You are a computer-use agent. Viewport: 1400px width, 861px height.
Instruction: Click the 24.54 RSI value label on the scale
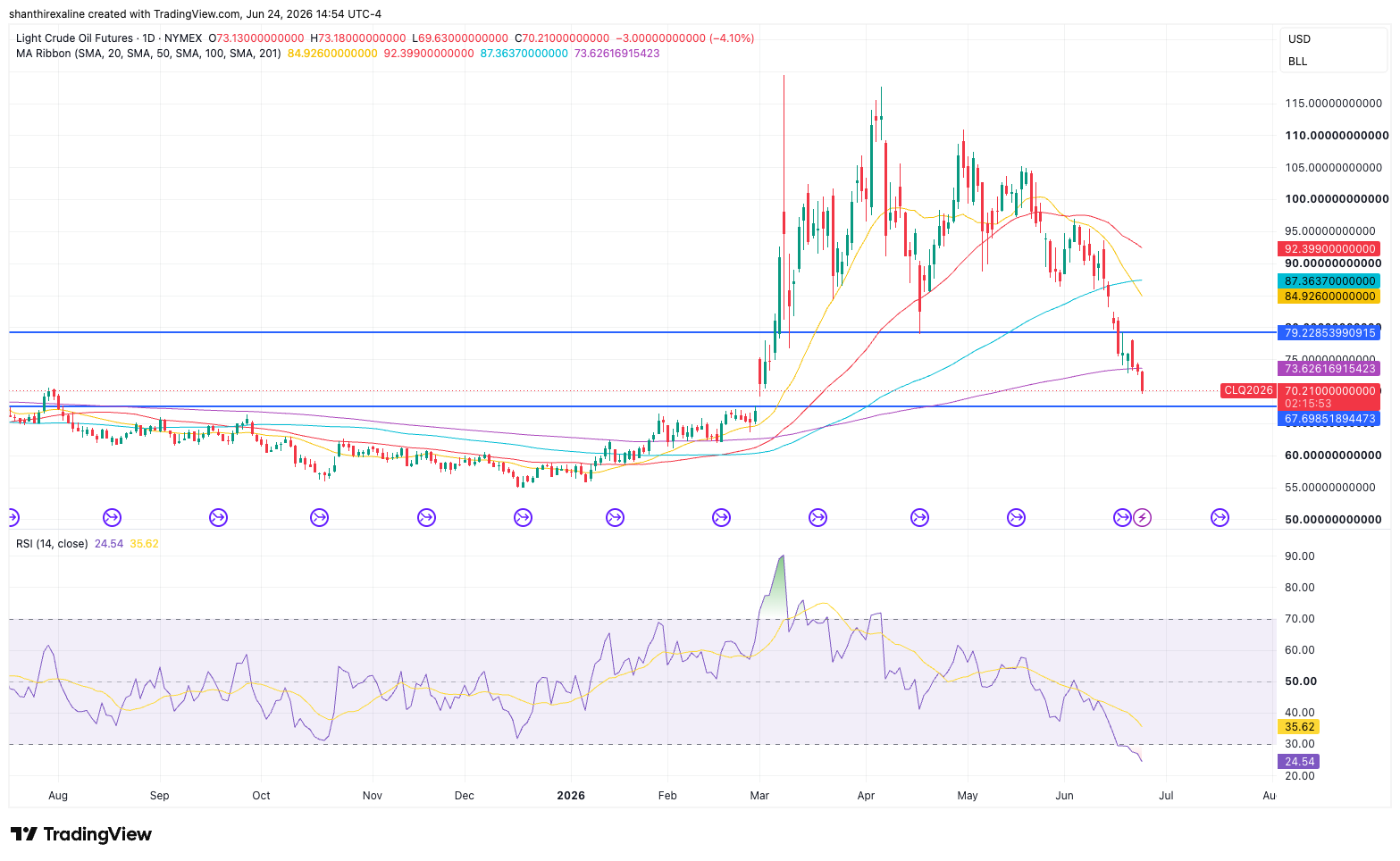point(1299,762)
